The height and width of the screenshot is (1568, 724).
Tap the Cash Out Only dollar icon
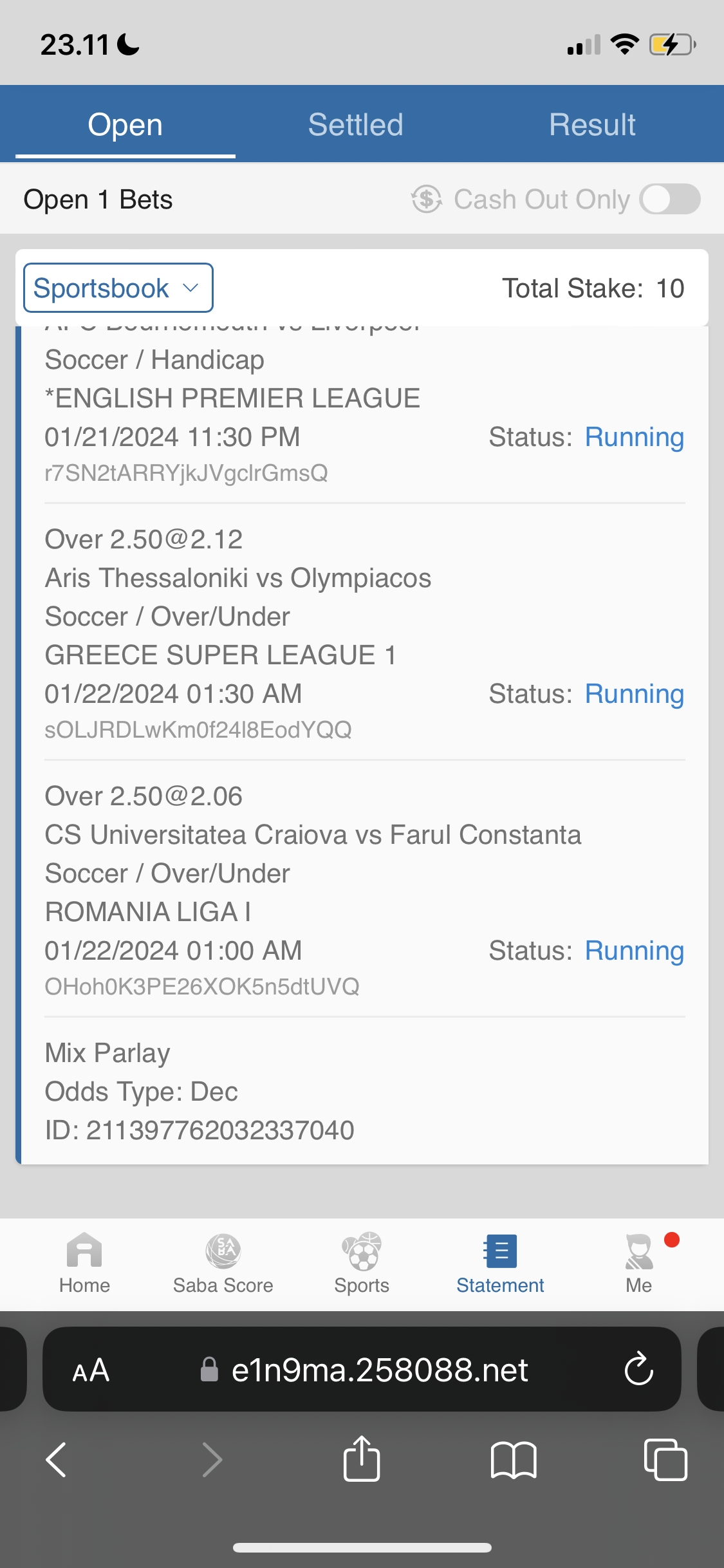coord(427,199)
